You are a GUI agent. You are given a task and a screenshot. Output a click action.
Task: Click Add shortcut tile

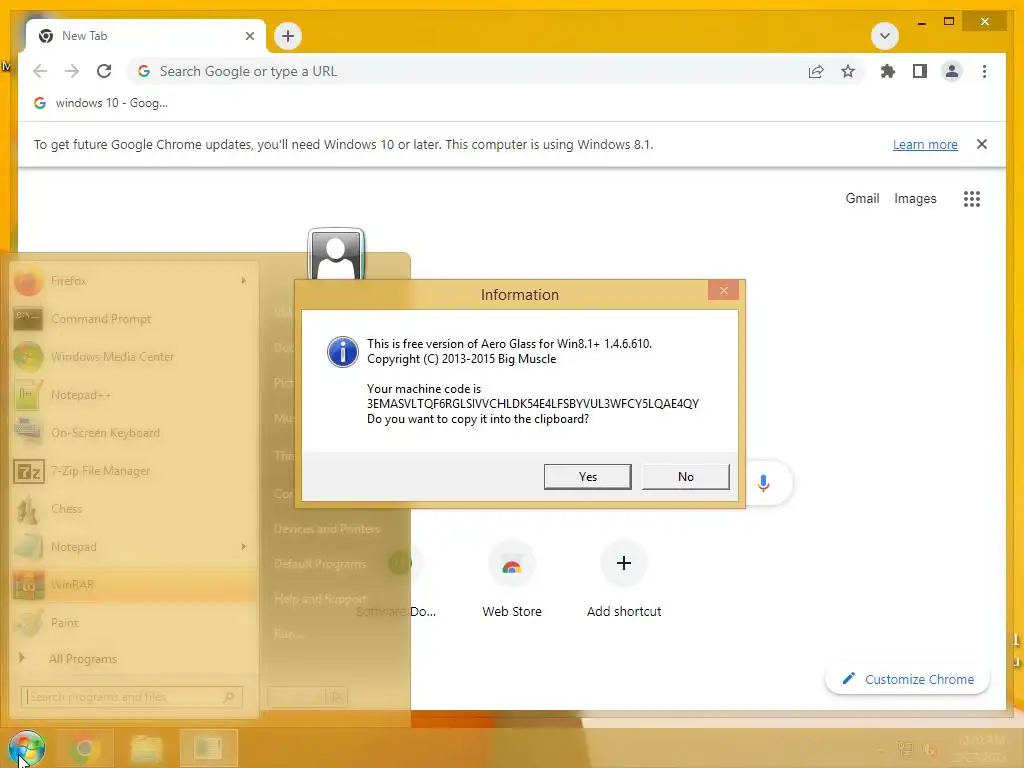[624, 581]
